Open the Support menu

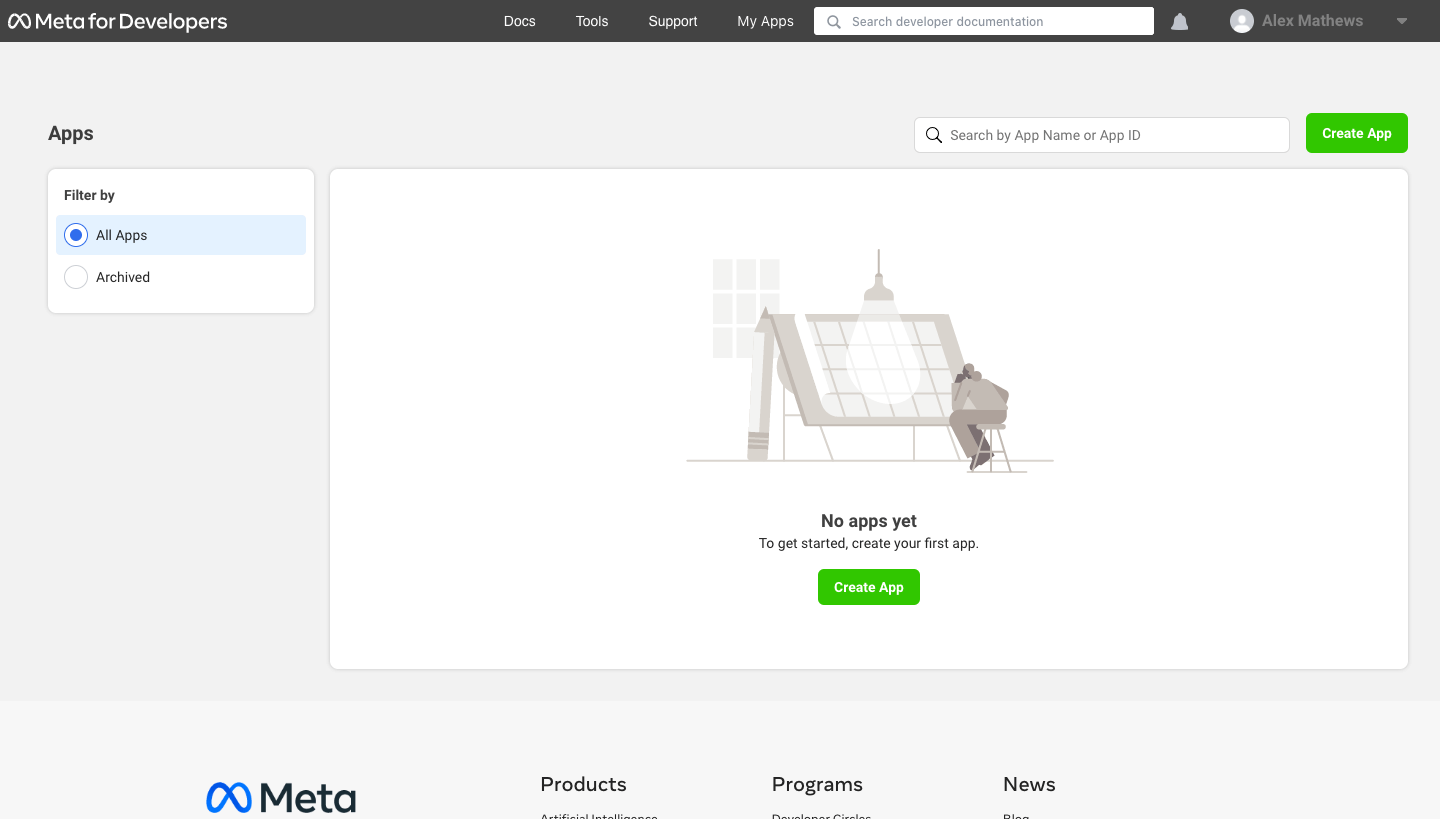(x=673, y=21)
